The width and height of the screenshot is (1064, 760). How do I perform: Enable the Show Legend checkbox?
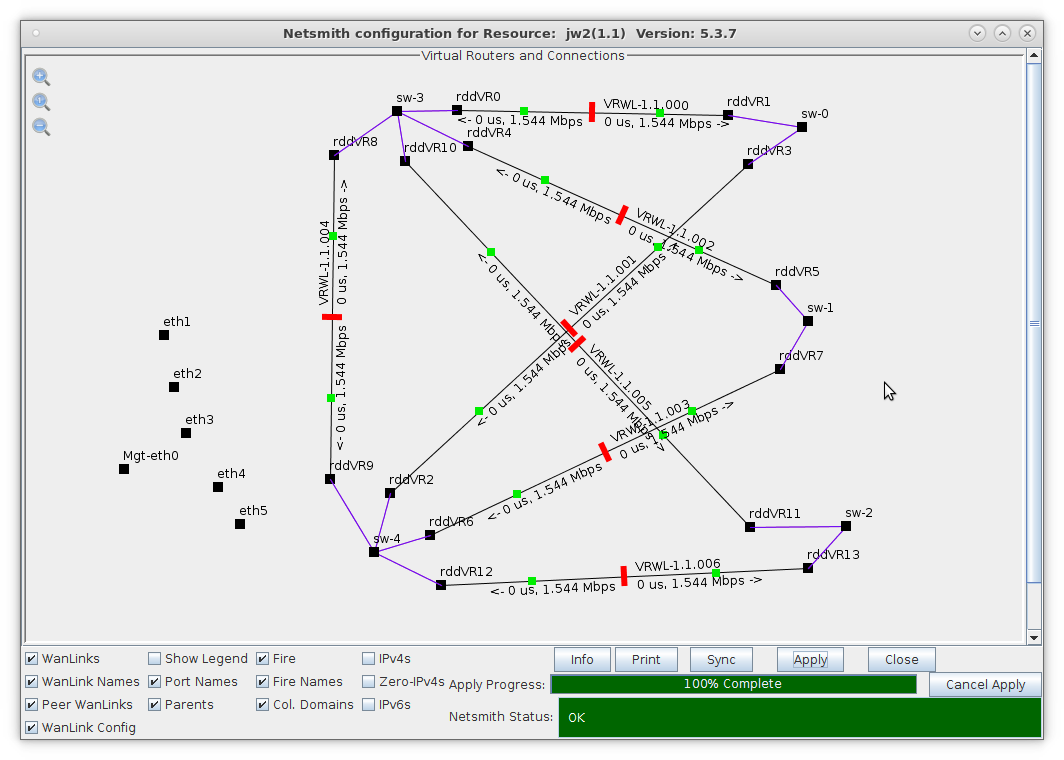pos(155,659)
